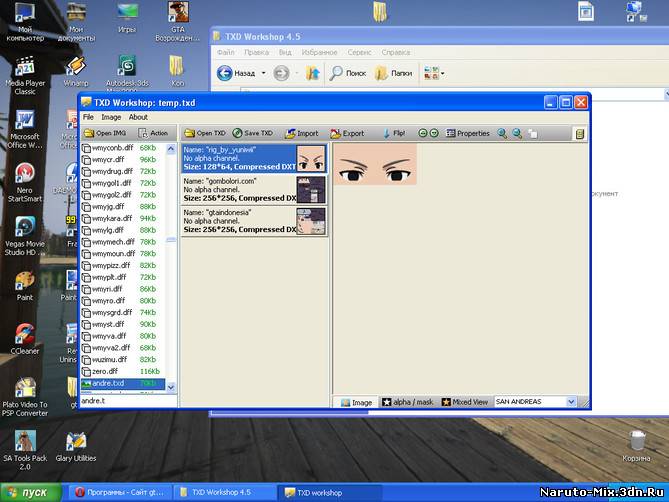The height and width of the screenshot is (502, 669).
Task: Click the eyes texture preview image
Action: click(x=375, y=164)
